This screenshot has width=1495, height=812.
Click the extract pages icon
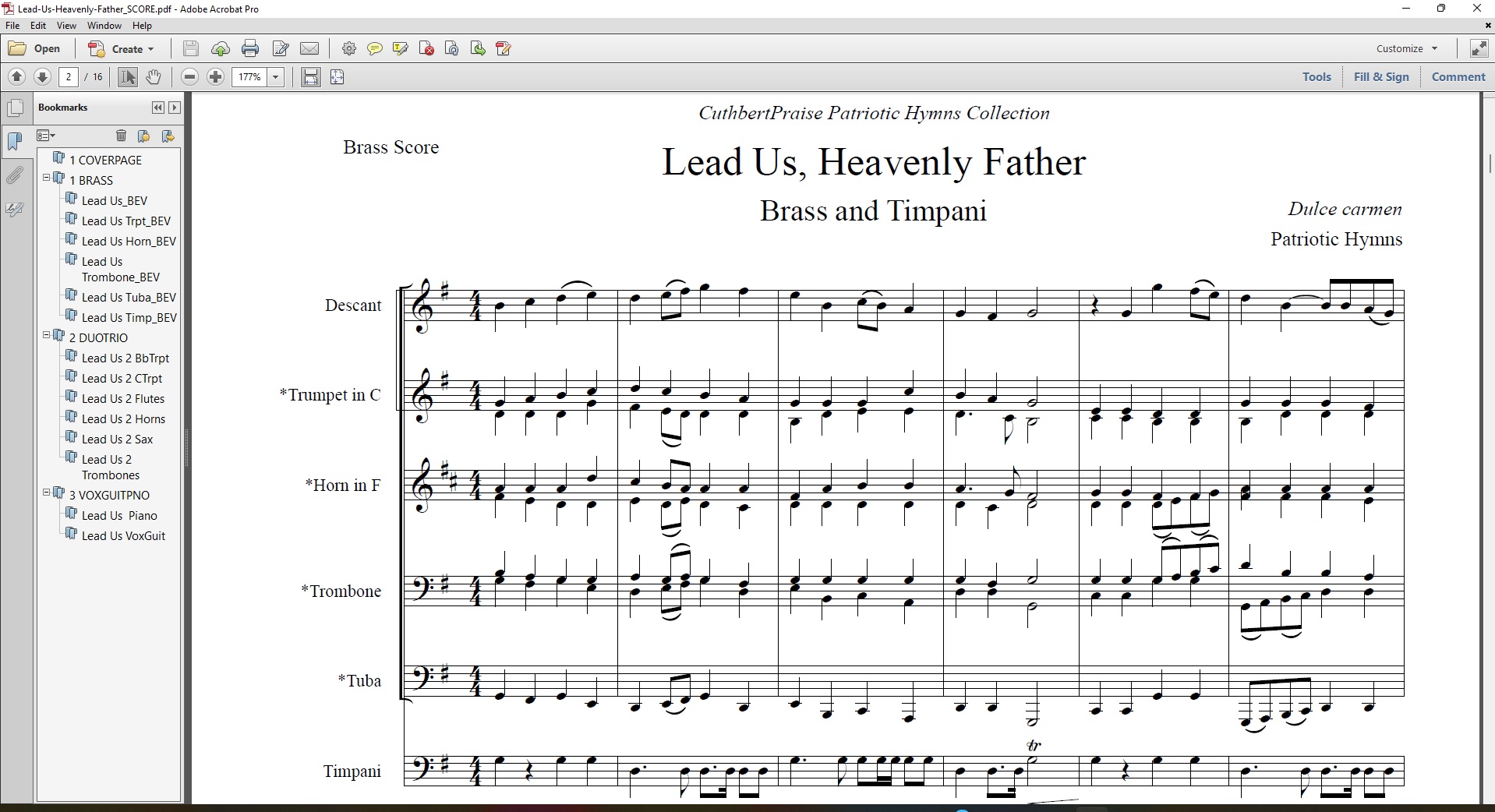coord(452,48)
